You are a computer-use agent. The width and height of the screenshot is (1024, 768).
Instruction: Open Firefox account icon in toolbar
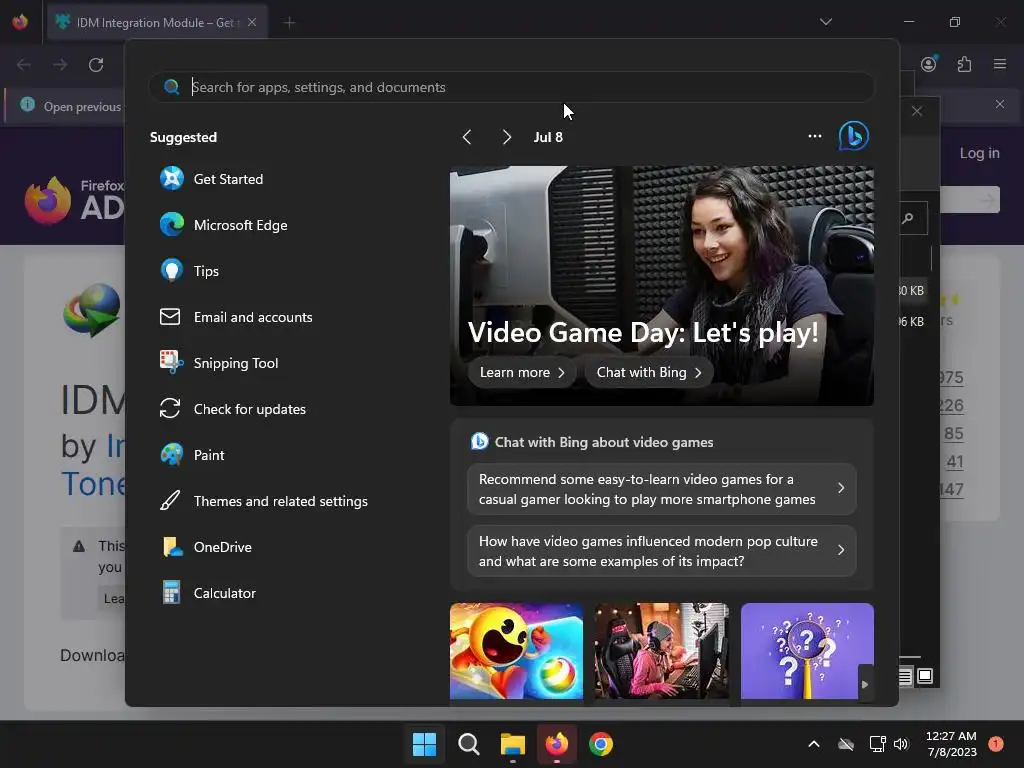[x=929, y=64]
